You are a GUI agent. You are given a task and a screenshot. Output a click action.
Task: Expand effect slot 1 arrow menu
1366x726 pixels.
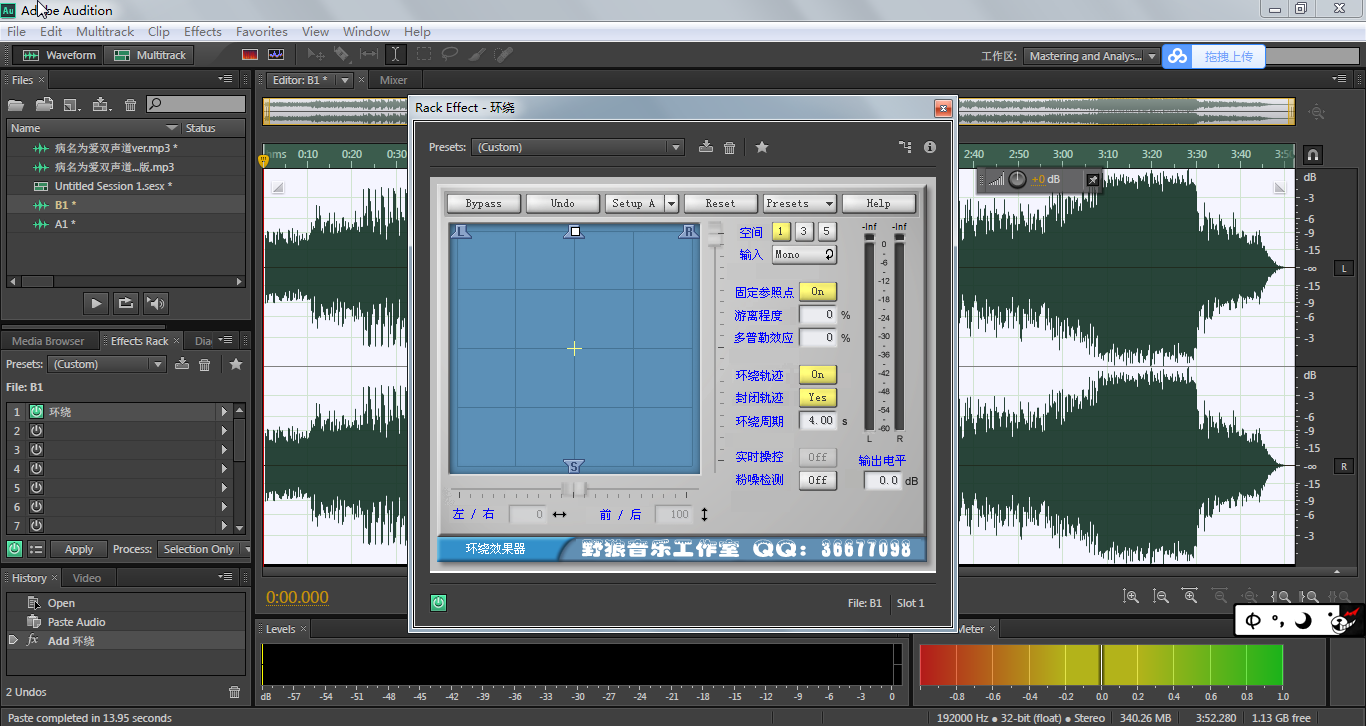224,412
